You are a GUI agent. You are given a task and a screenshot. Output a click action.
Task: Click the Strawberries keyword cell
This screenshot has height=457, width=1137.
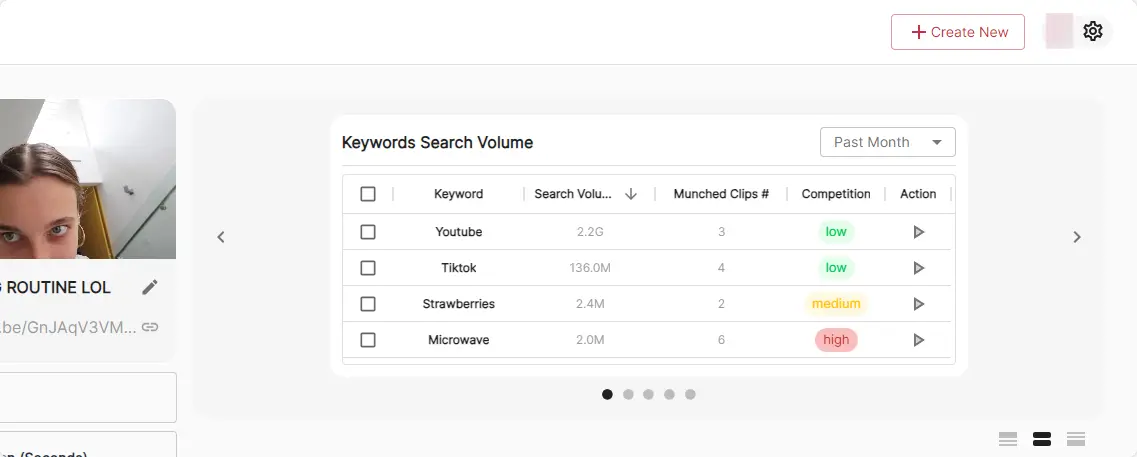pyautogui.click(x=458, y=304)
